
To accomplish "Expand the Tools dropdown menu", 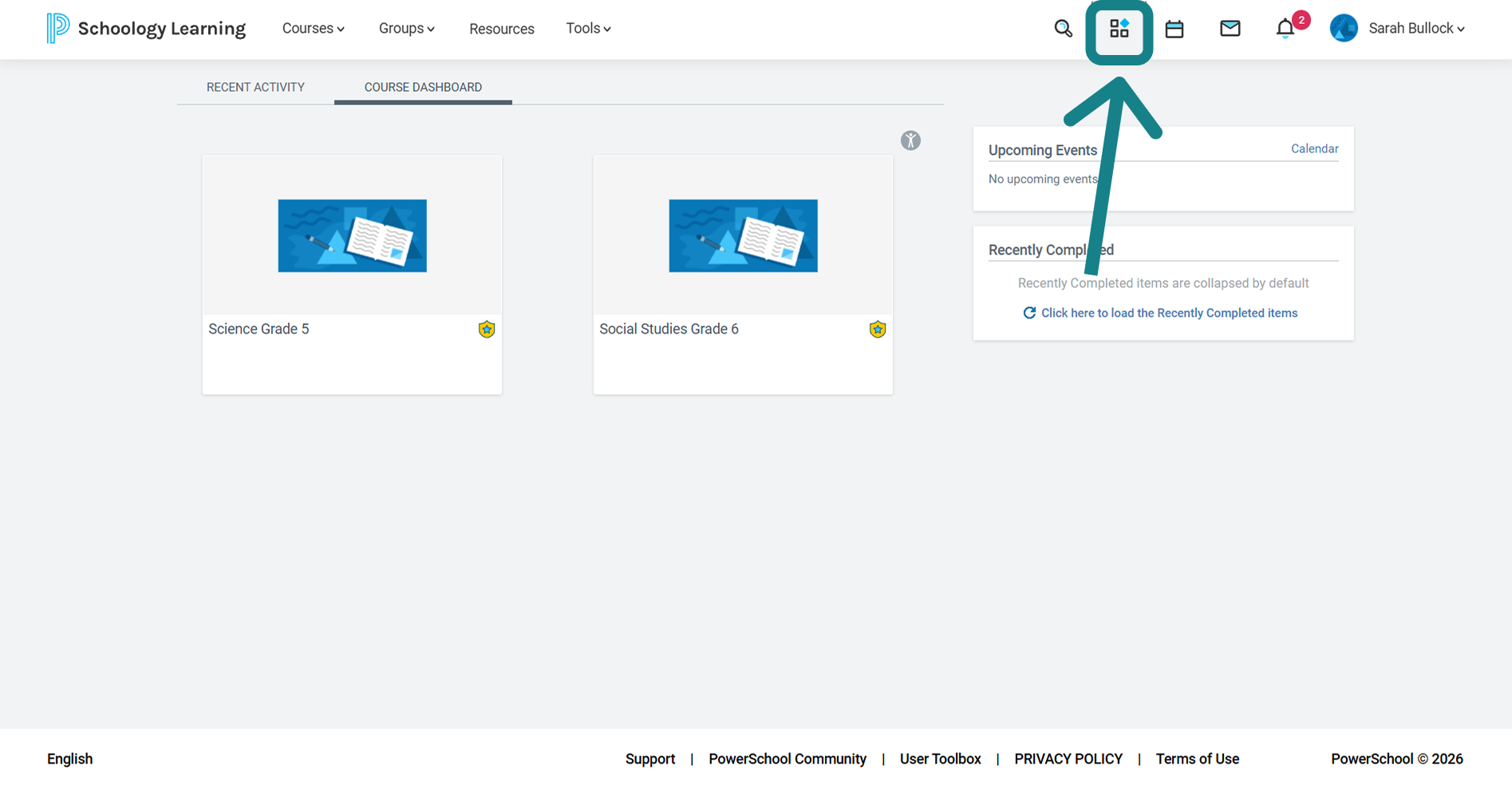I will [589, 29].
